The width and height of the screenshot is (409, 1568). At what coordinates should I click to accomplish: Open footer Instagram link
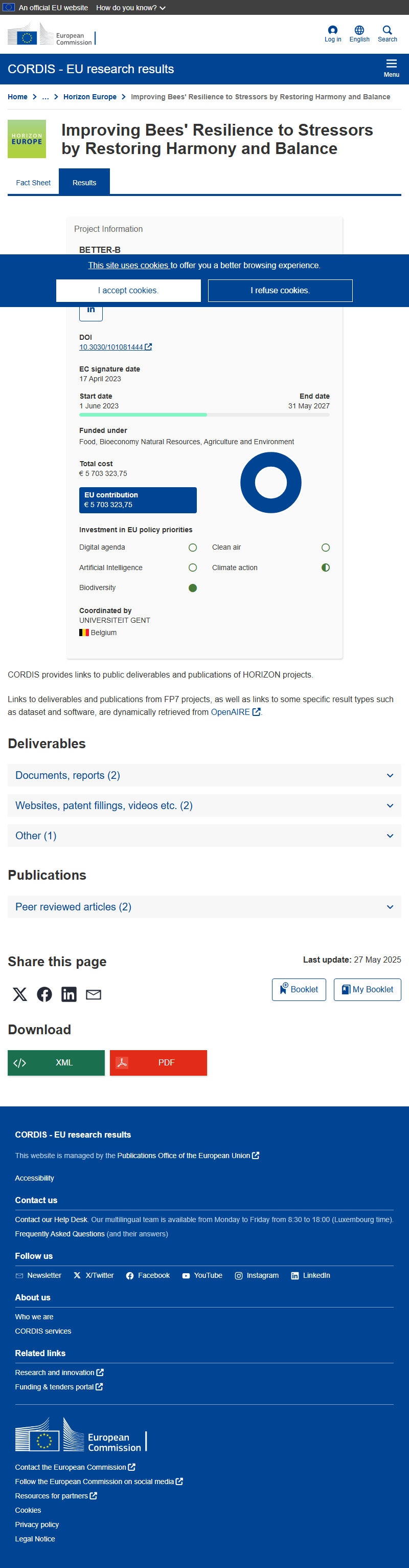[x=257, y=1275]
